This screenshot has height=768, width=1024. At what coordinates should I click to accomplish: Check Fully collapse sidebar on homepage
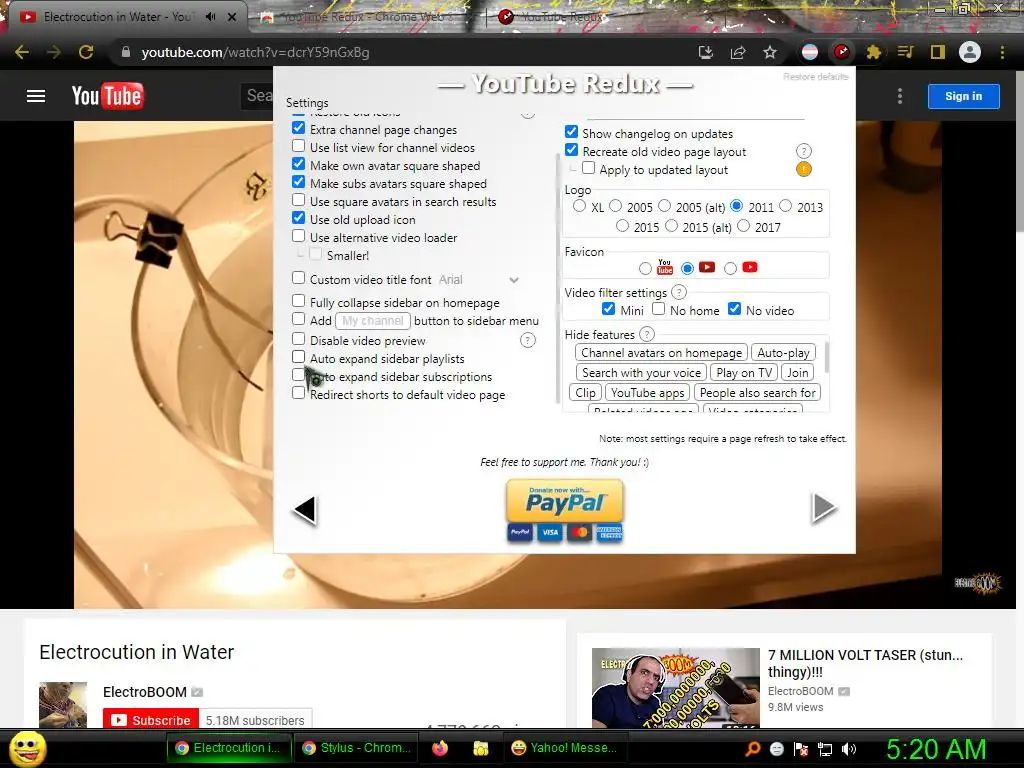pyautogui.click(x=298, y=300)
